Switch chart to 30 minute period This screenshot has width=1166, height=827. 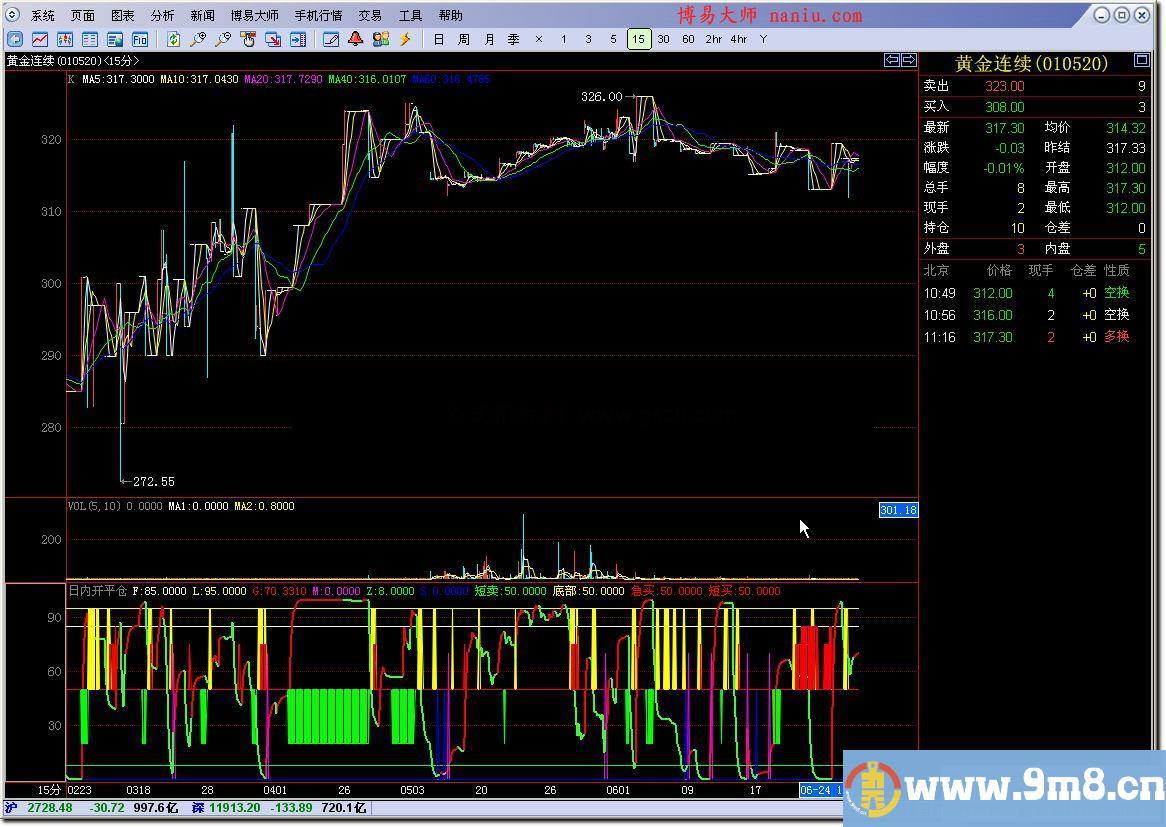coord(663,39)
